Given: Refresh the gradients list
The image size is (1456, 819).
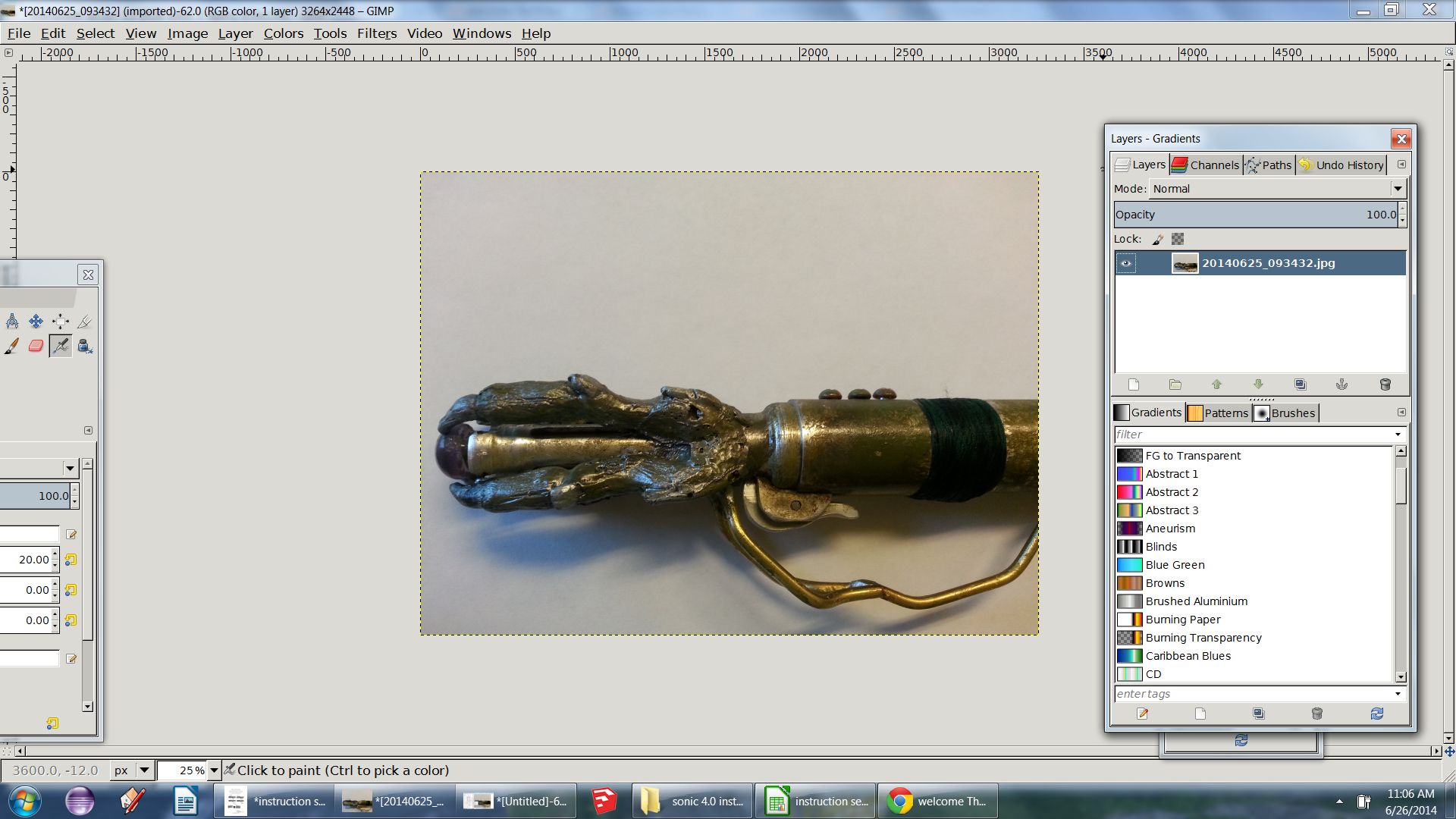Looking at the screenshot, I should pos(1377,714).
